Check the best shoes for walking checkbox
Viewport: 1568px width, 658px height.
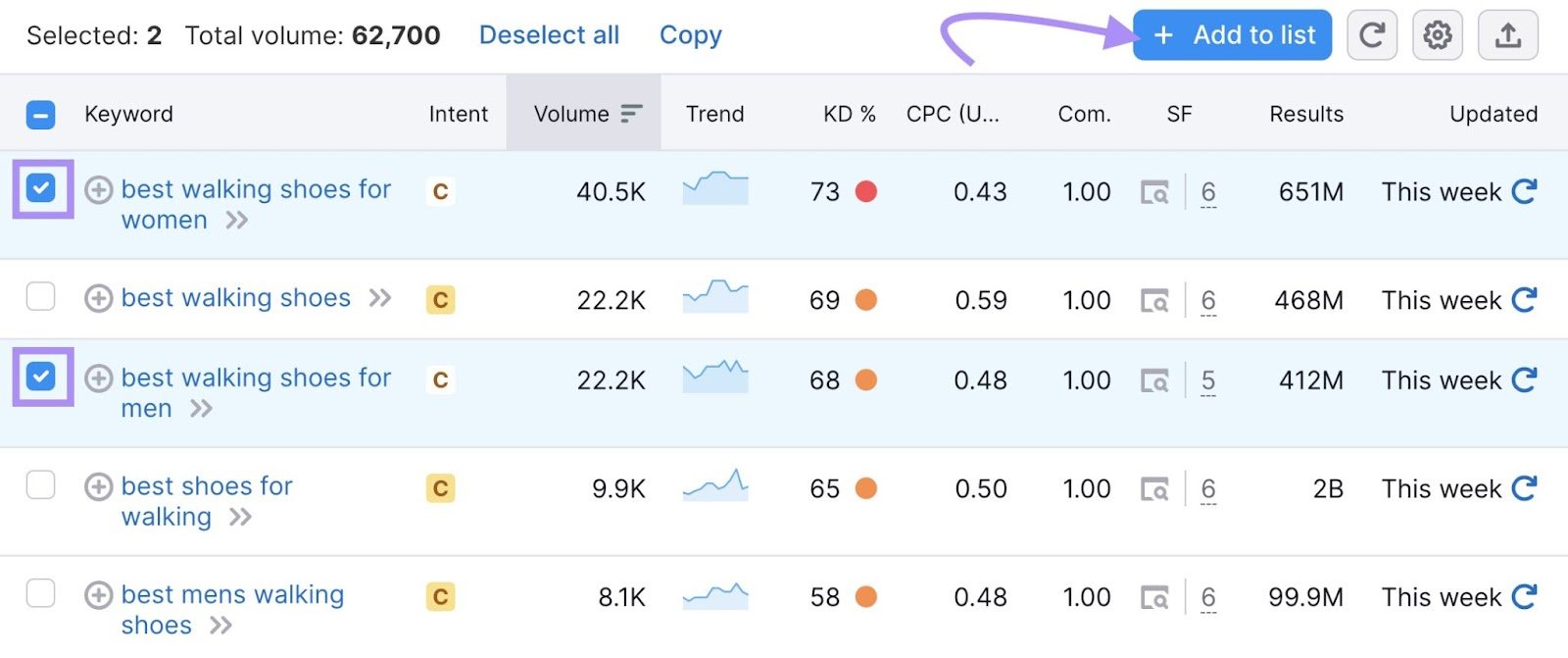[x=40, y=484]
